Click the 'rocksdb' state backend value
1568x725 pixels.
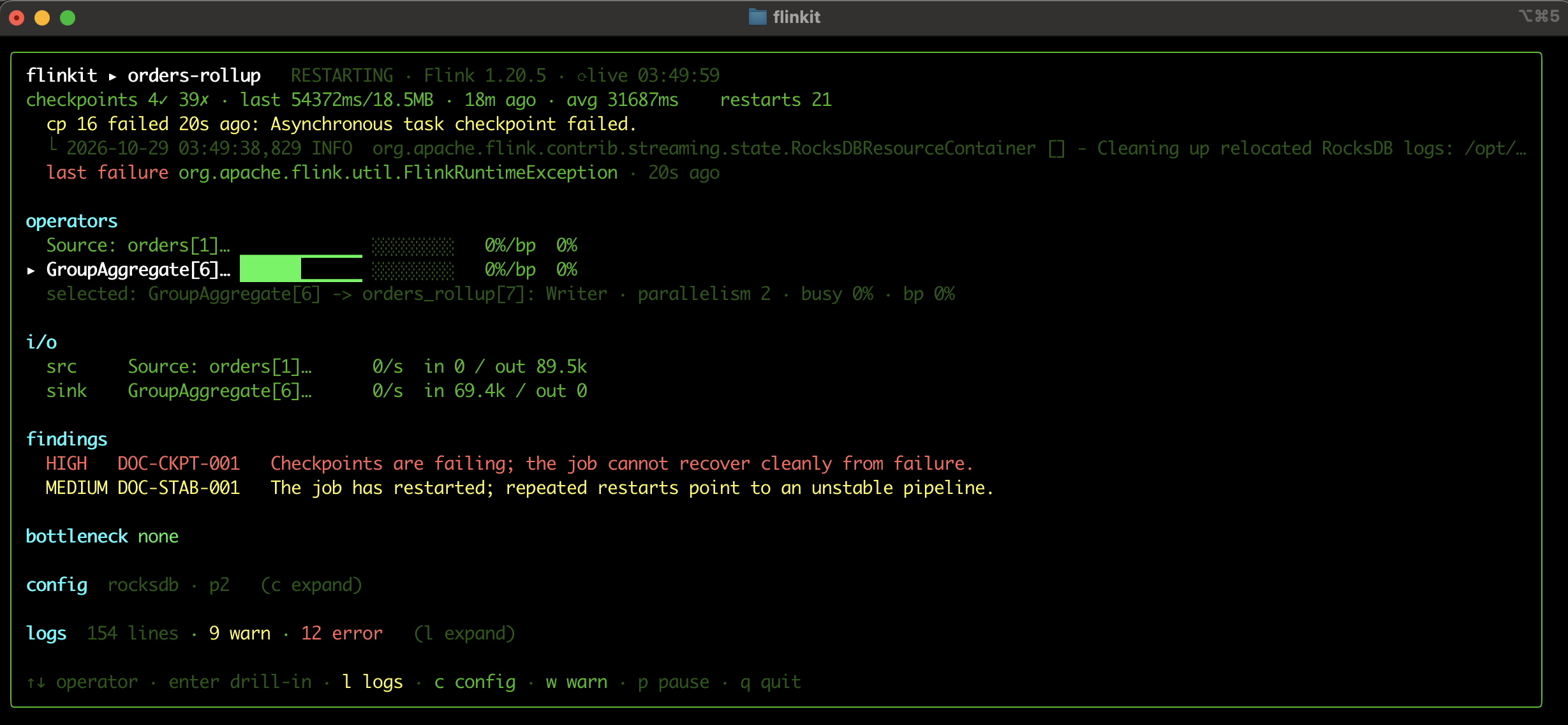coord(143,585)
